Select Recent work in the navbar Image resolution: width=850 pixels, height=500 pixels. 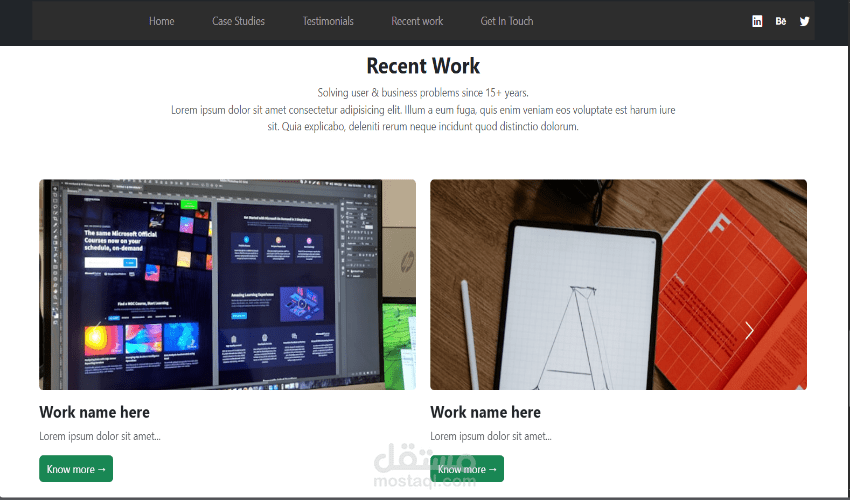pos(417,21)
